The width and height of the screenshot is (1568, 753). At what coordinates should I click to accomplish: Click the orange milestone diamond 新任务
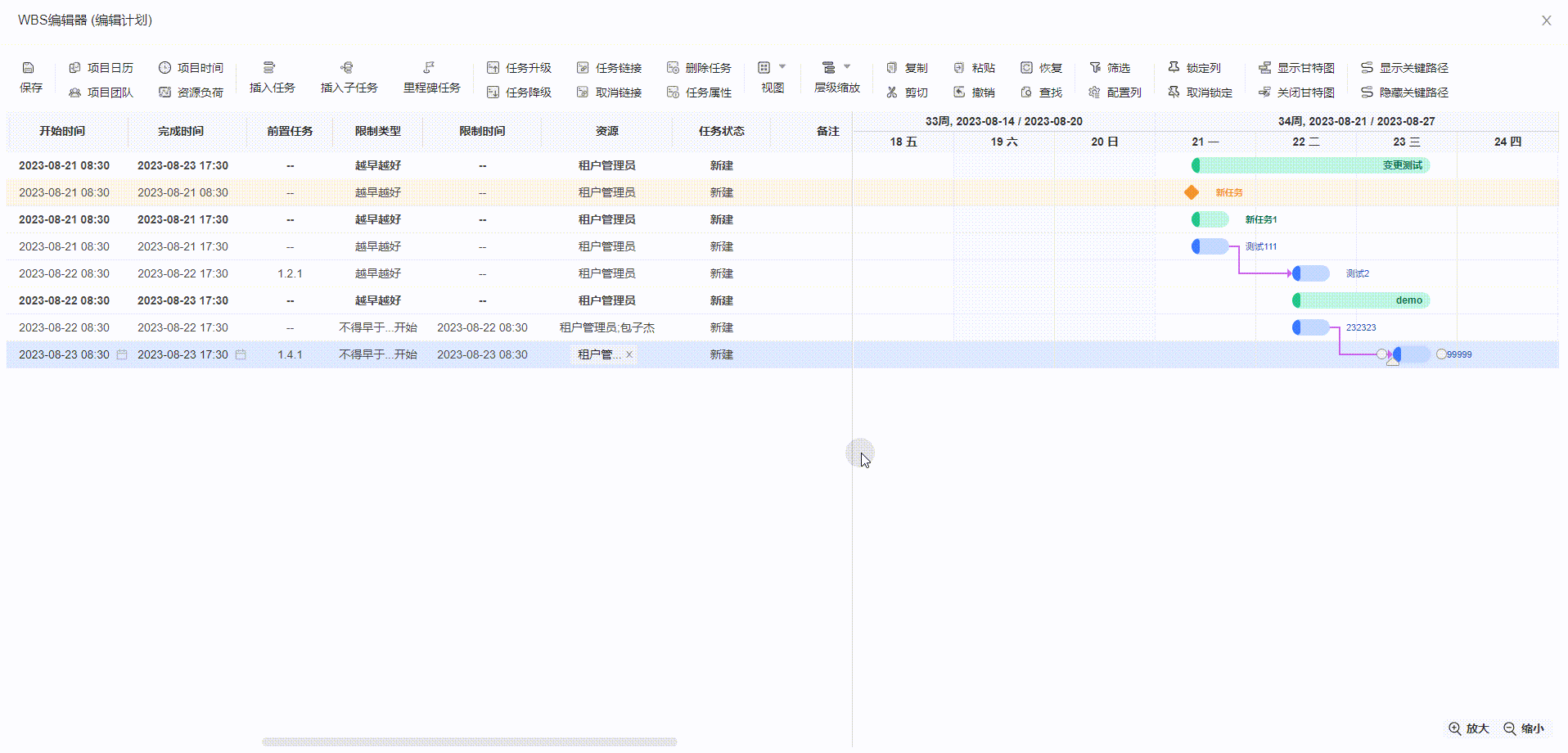[x=1192, y=192]
